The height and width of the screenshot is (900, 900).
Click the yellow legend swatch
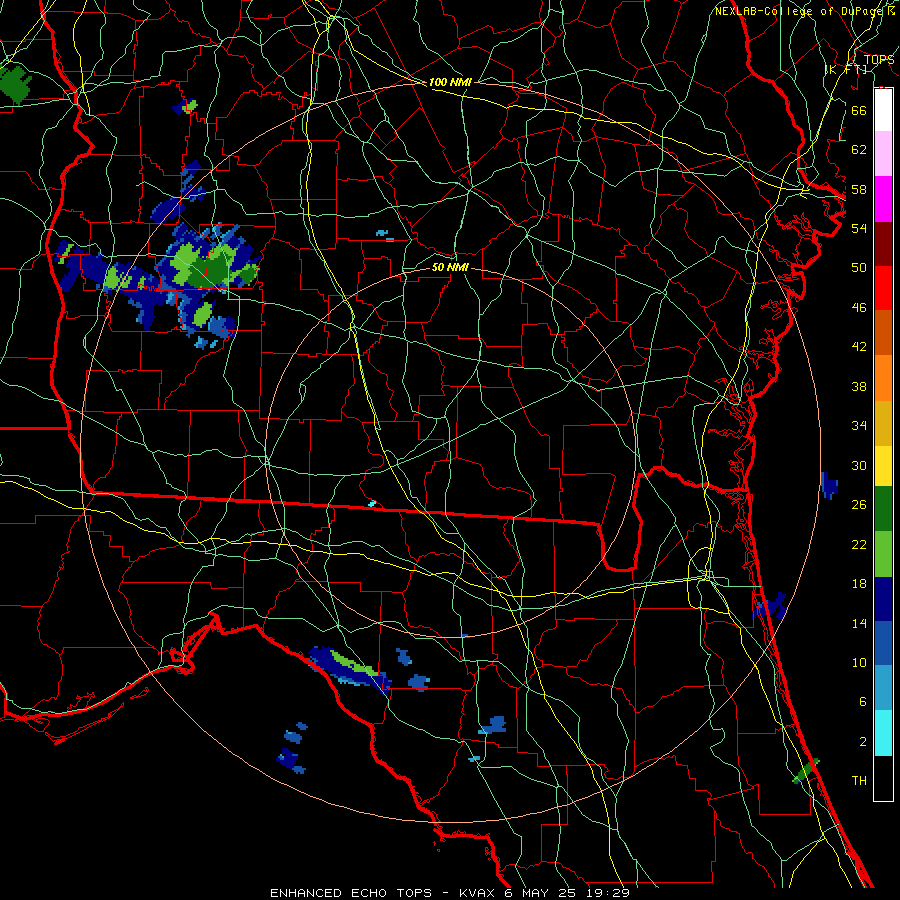(x=883, y=466)
